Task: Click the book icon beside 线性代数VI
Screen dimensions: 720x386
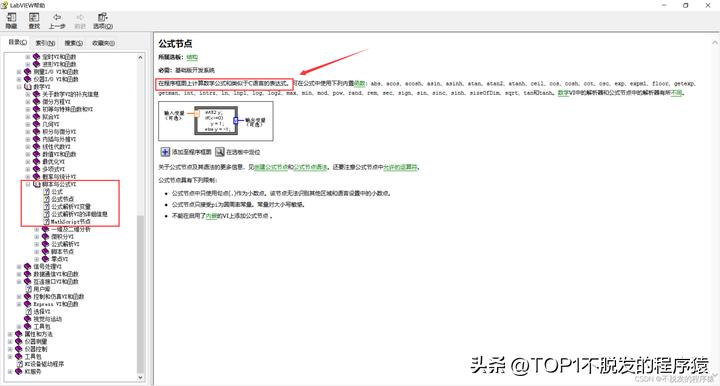Action: (37, 146)
